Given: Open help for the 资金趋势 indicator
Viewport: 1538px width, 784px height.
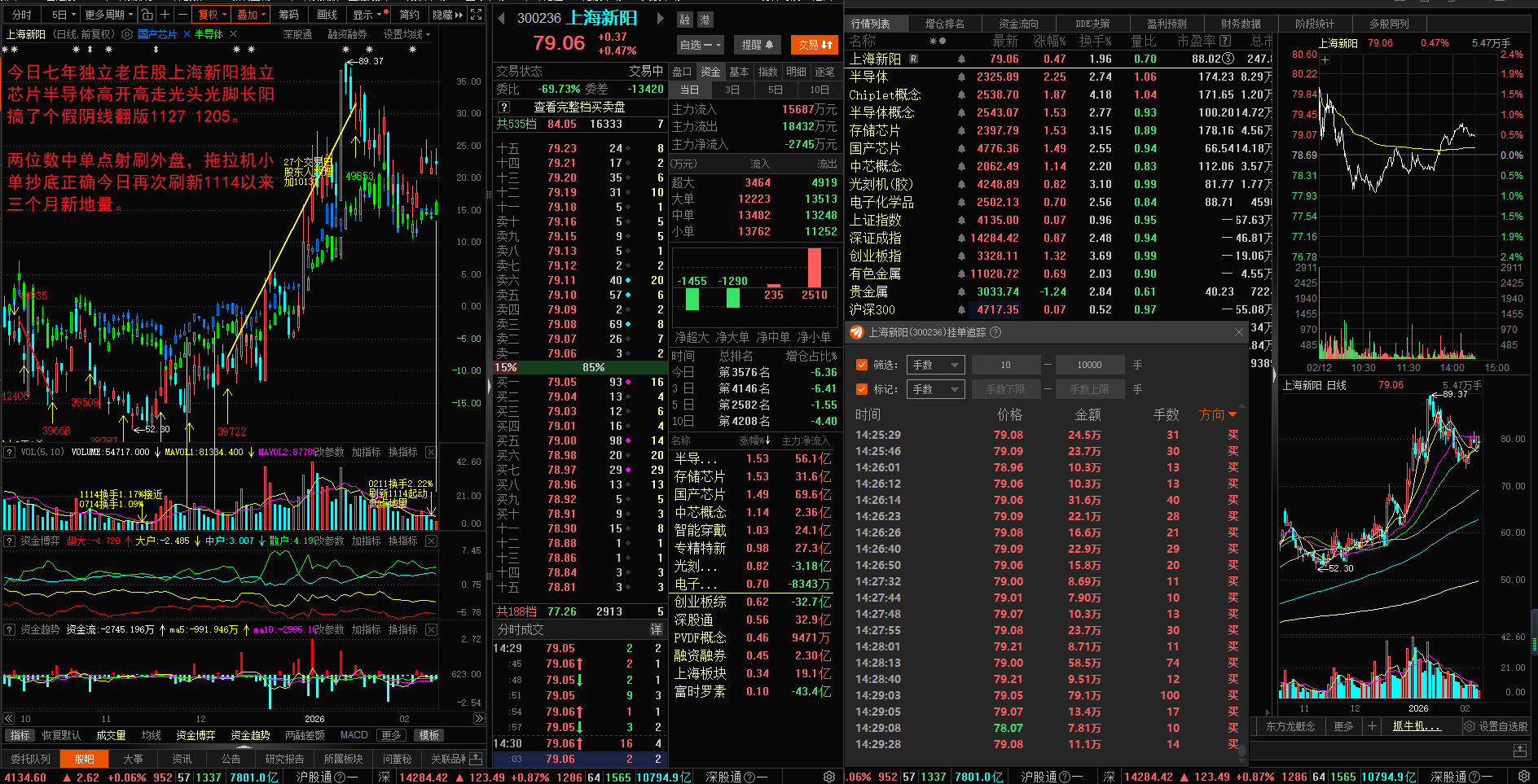Looking at the screenshot, I should click(10, 629).
